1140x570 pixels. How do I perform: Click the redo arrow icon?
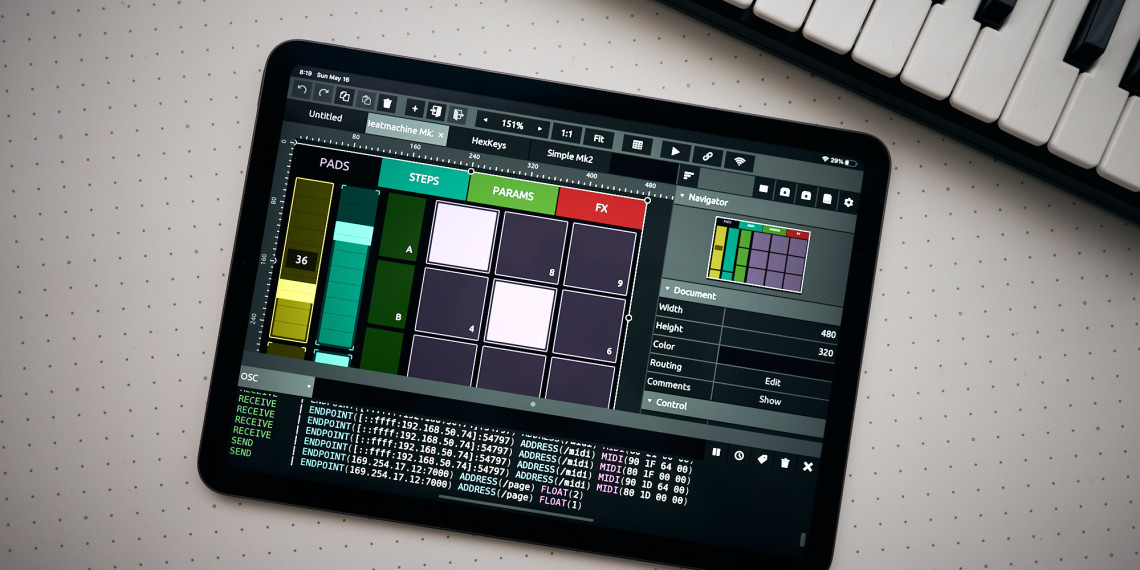coord(324,93)
